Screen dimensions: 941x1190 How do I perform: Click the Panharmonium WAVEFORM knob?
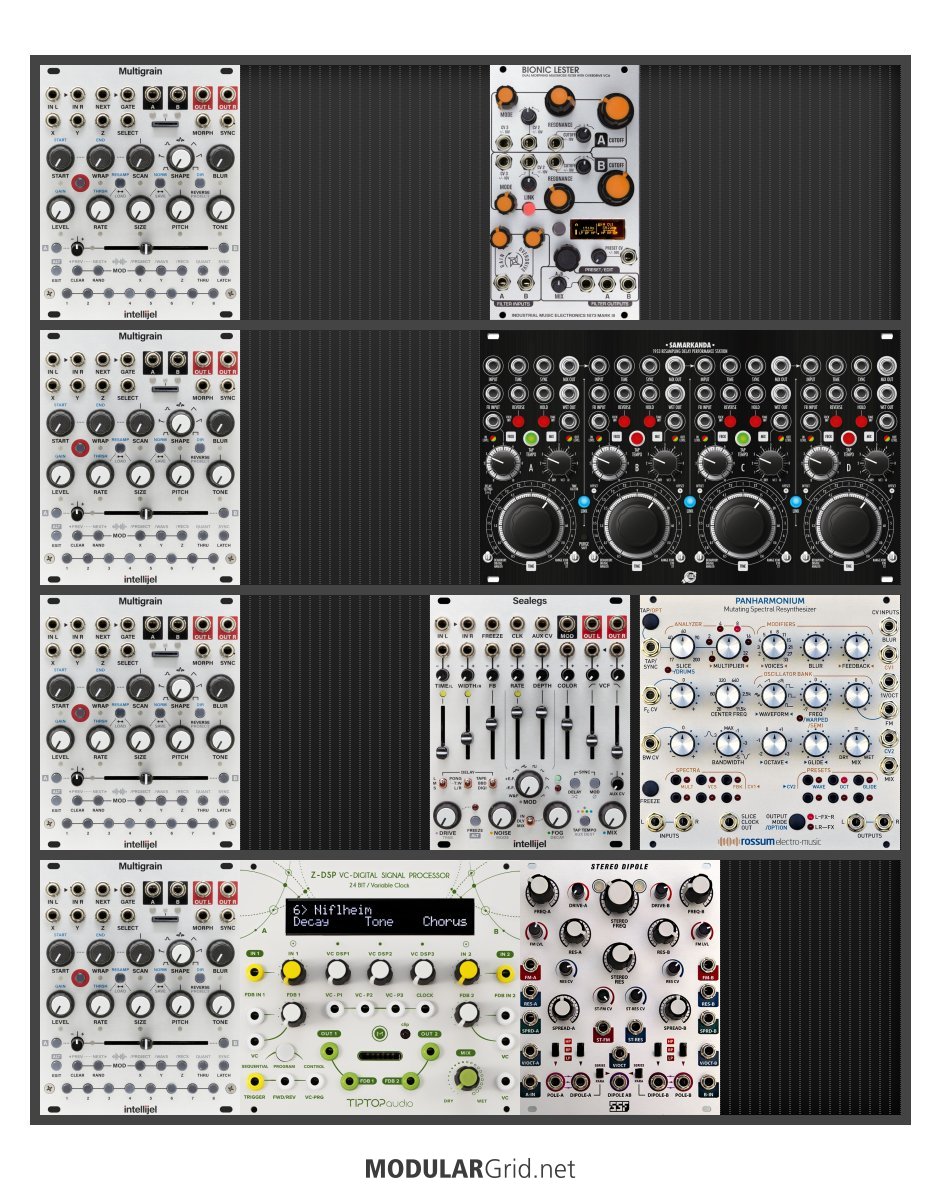[x=773, y=696]
